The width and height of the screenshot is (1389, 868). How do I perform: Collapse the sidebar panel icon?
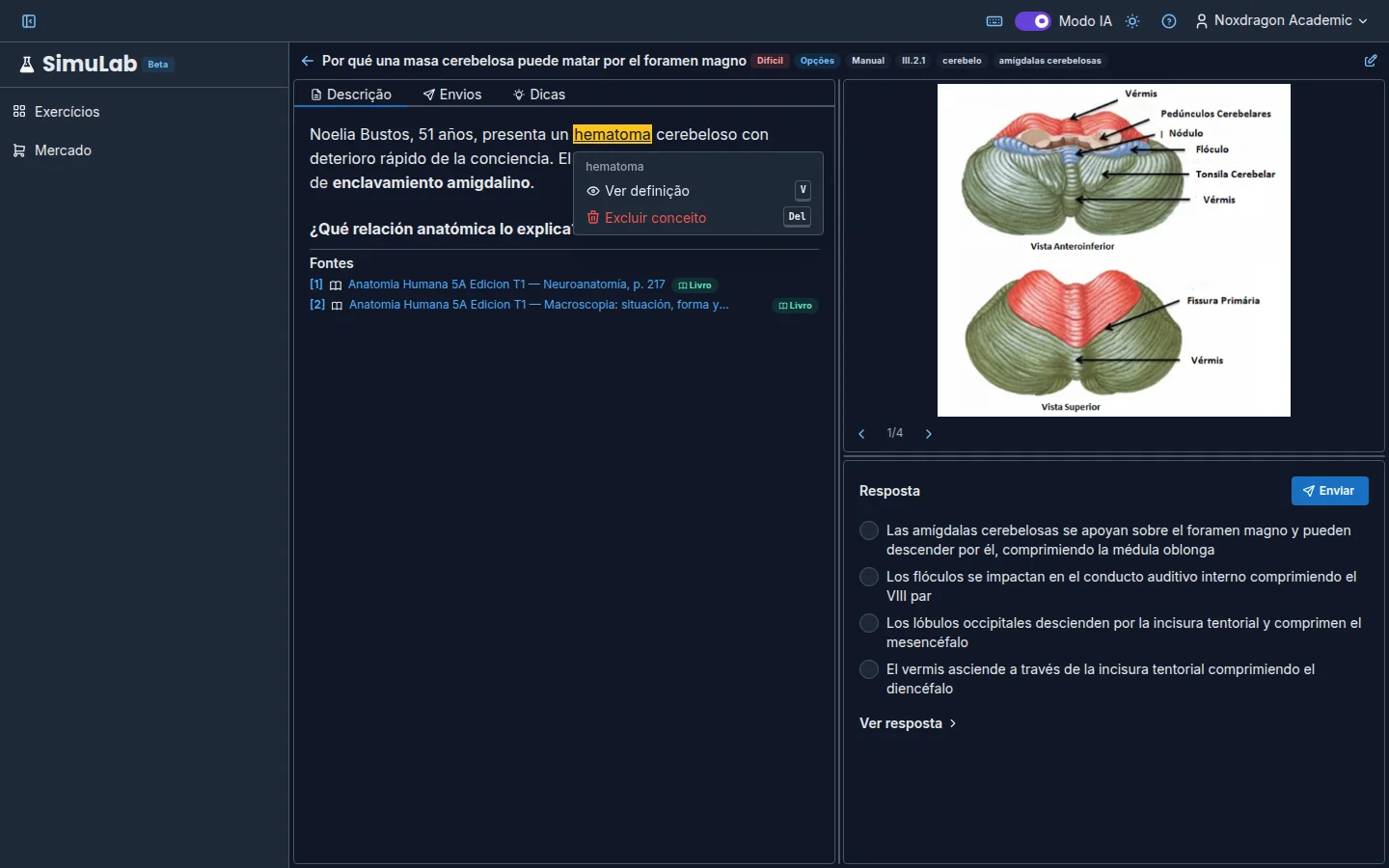[29, 21]
